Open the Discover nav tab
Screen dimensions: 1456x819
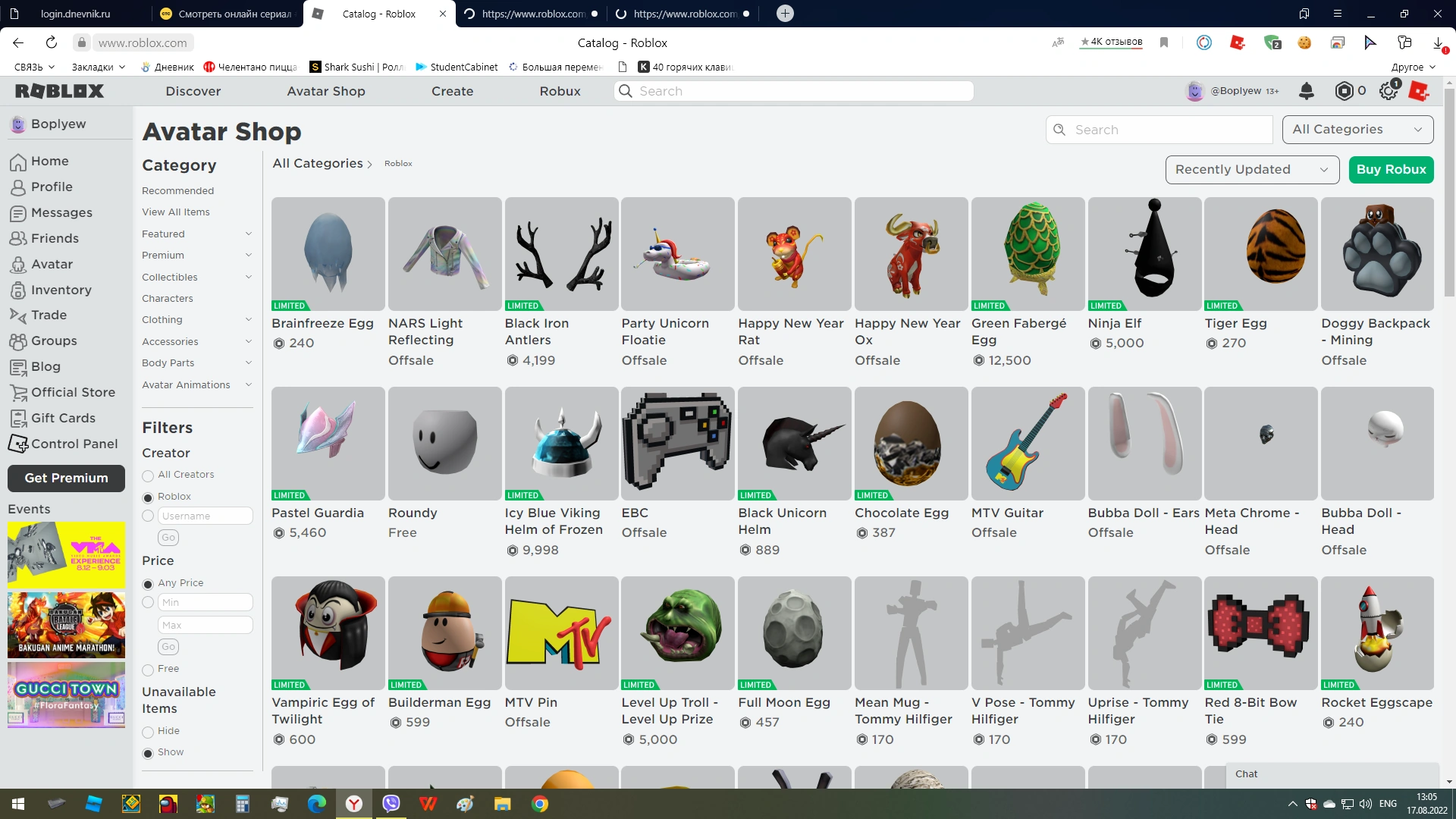(193, 91)
